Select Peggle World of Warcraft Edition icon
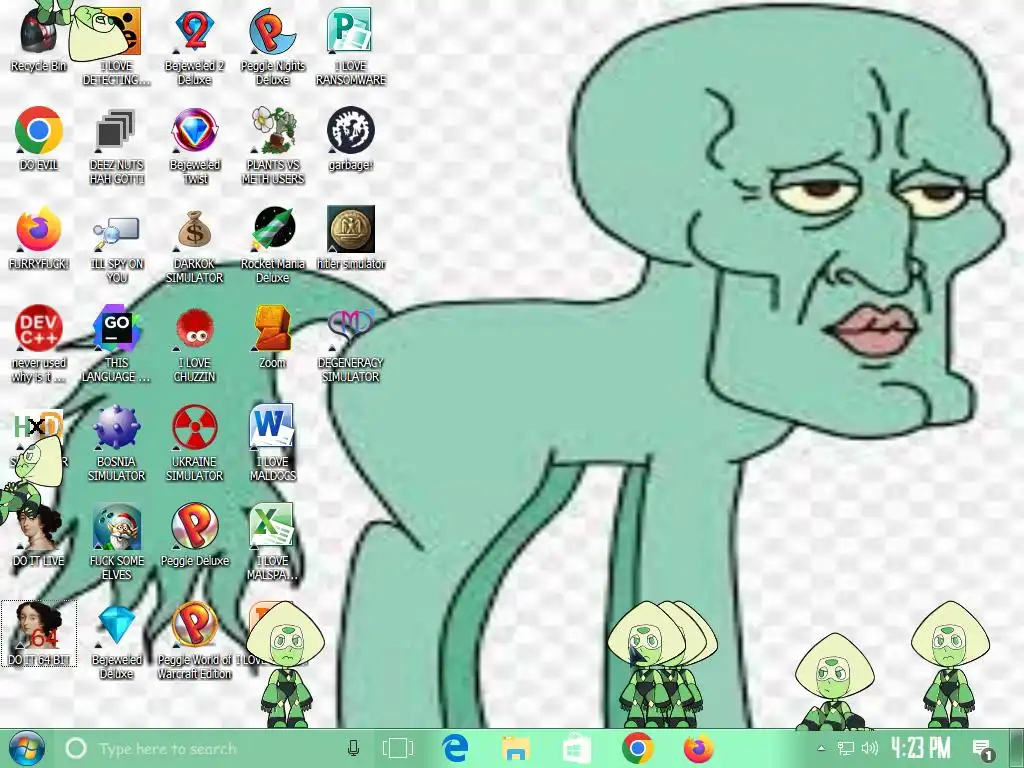This screenshot has height=768, width=1024. 194,641
